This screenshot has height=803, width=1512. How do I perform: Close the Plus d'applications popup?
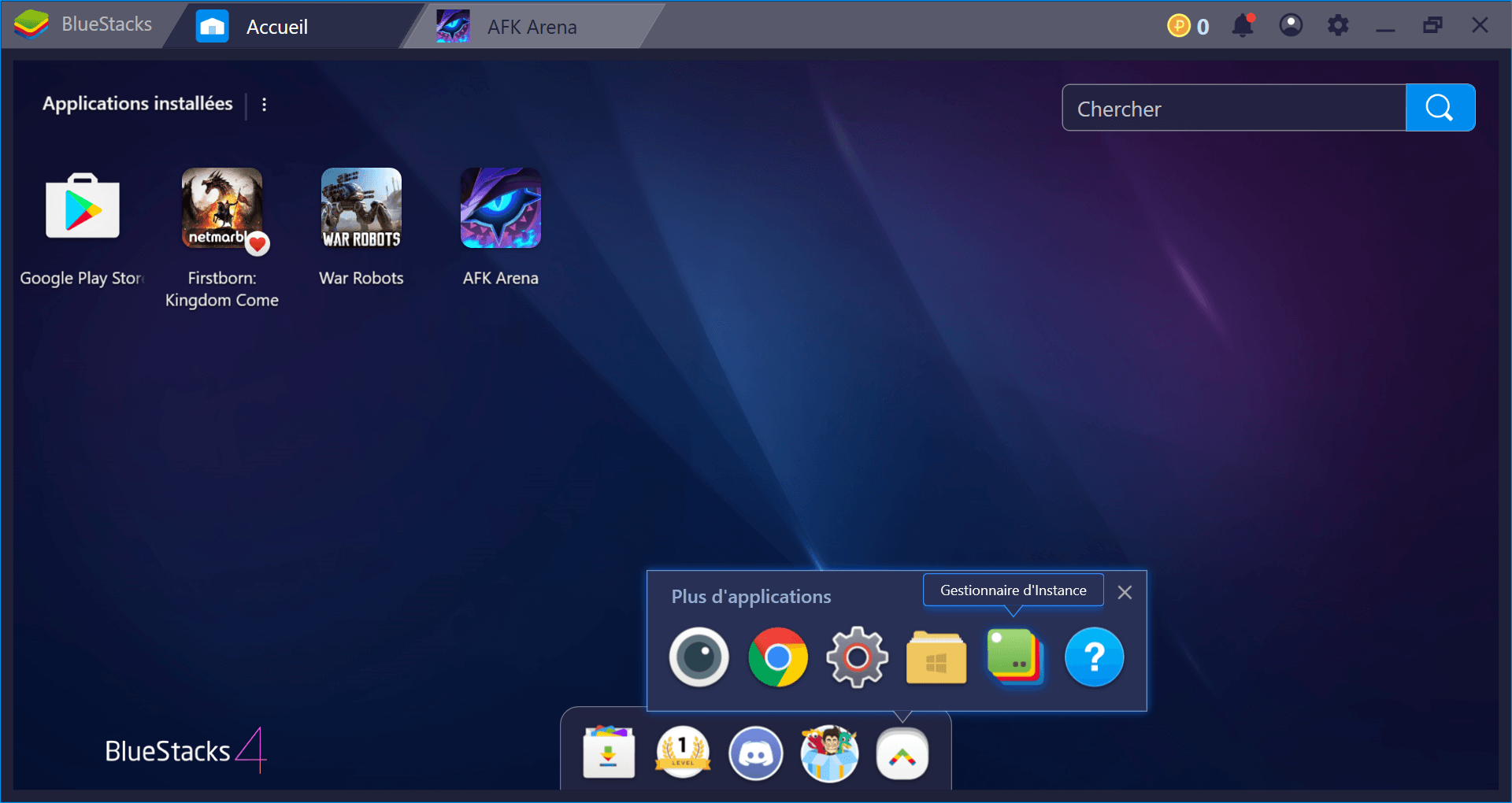[x=1125, y=592]
